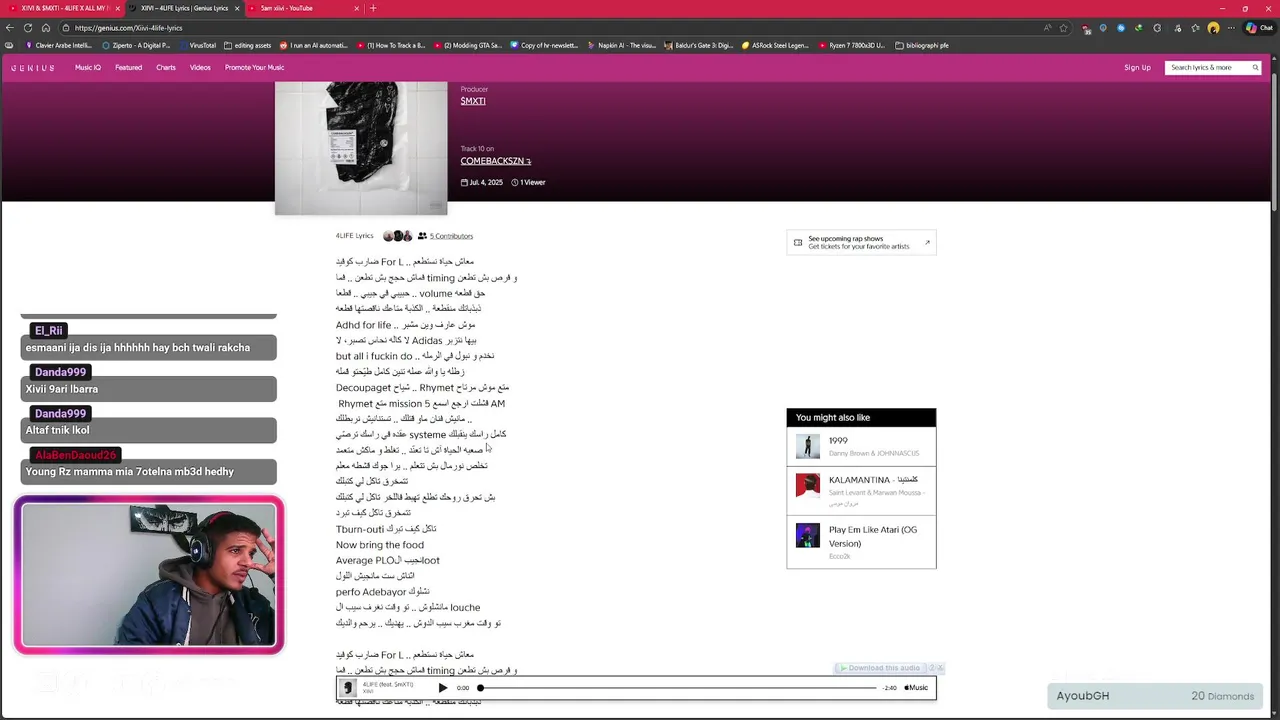1280x720 pixels.
Task: Open browser home page icon
Action: coord(45,28)
